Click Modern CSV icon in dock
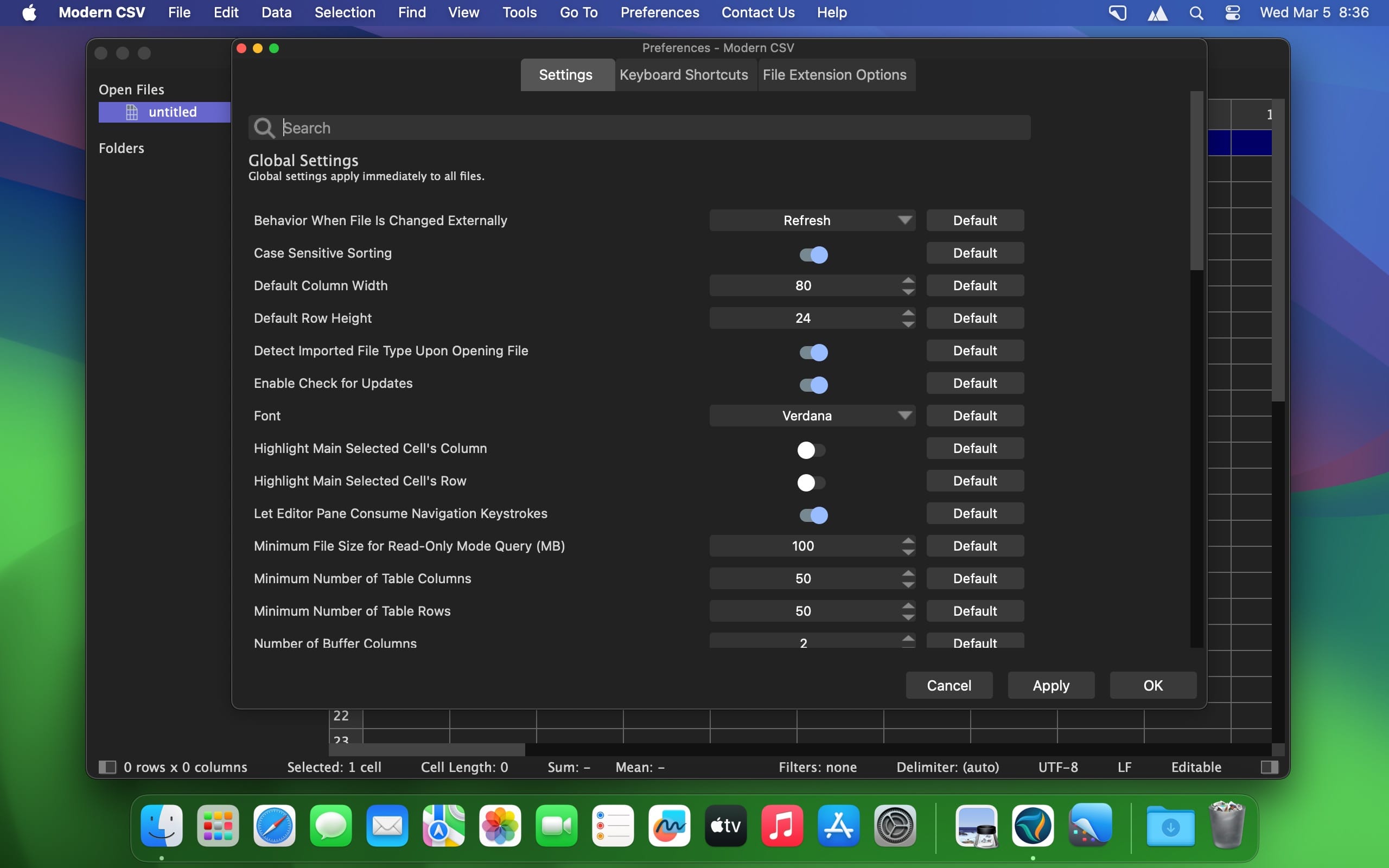Viewport: 1389px width, 868px height. click(x=1033, y=826)
